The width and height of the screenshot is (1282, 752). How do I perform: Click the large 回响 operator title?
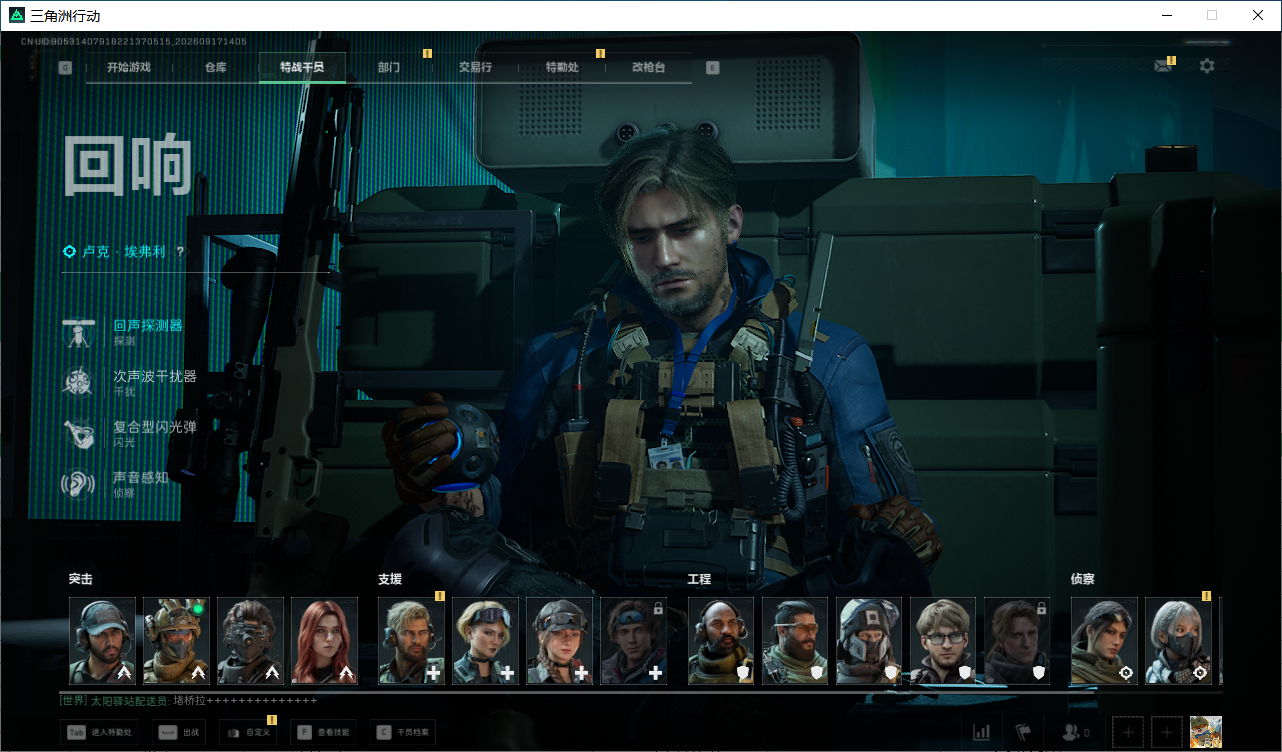[128, 165]
